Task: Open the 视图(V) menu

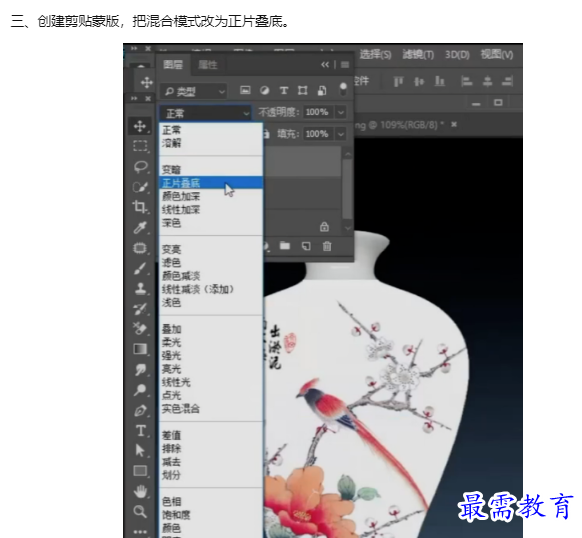Action: point(497,55)
